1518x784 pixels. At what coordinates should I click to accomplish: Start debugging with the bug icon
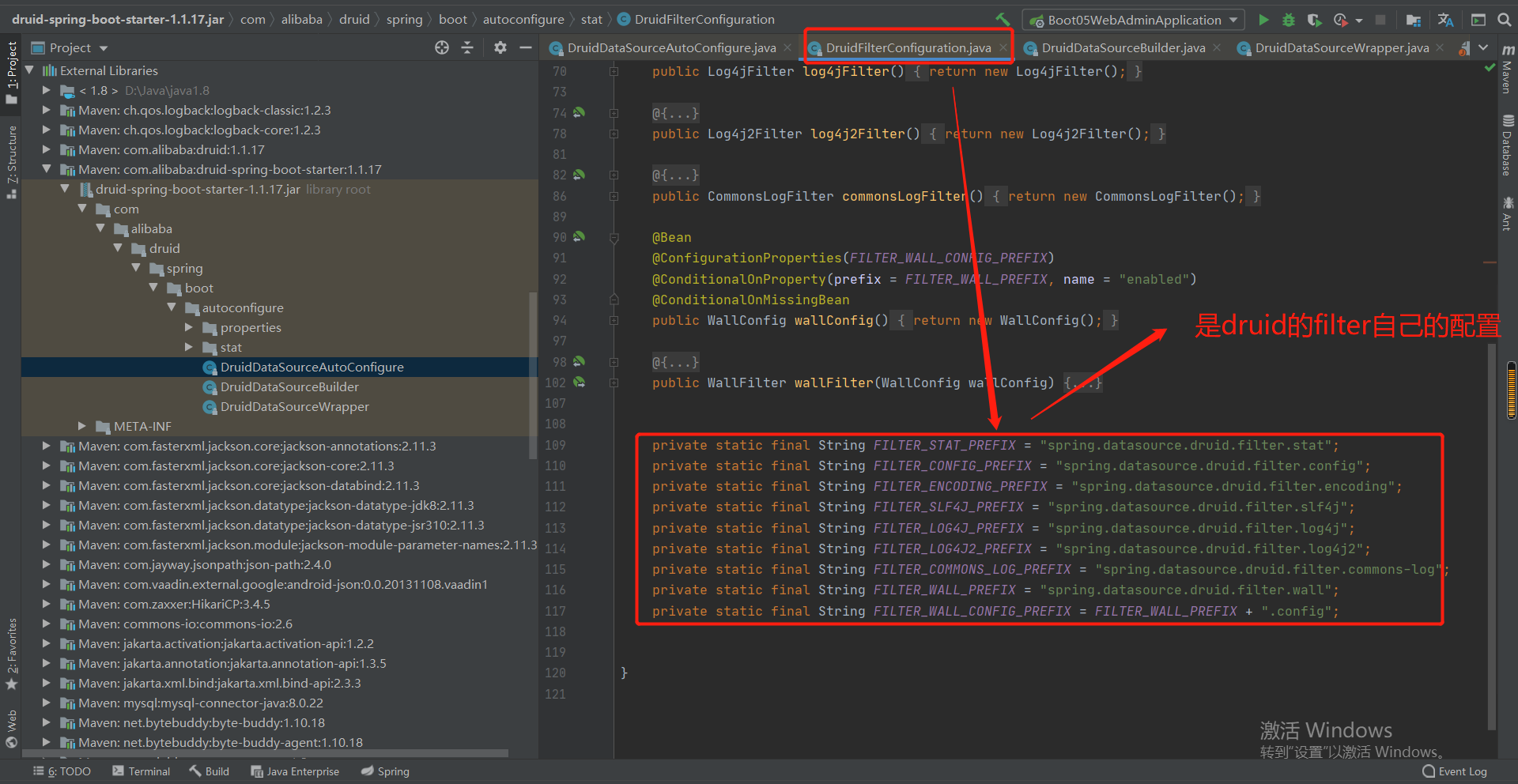point(1289,20)
